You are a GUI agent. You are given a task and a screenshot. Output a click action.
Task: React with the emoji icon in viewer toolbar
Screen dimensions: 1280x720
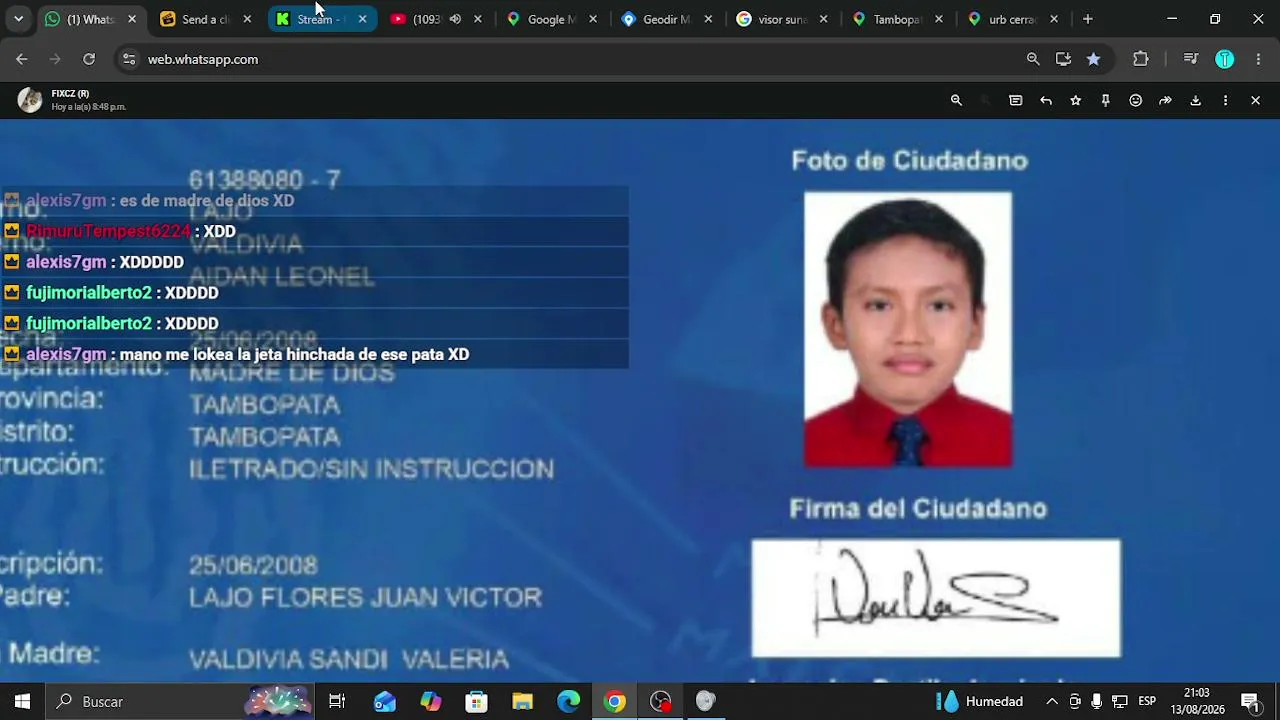pyautogui.click(x=1135, y=100)
